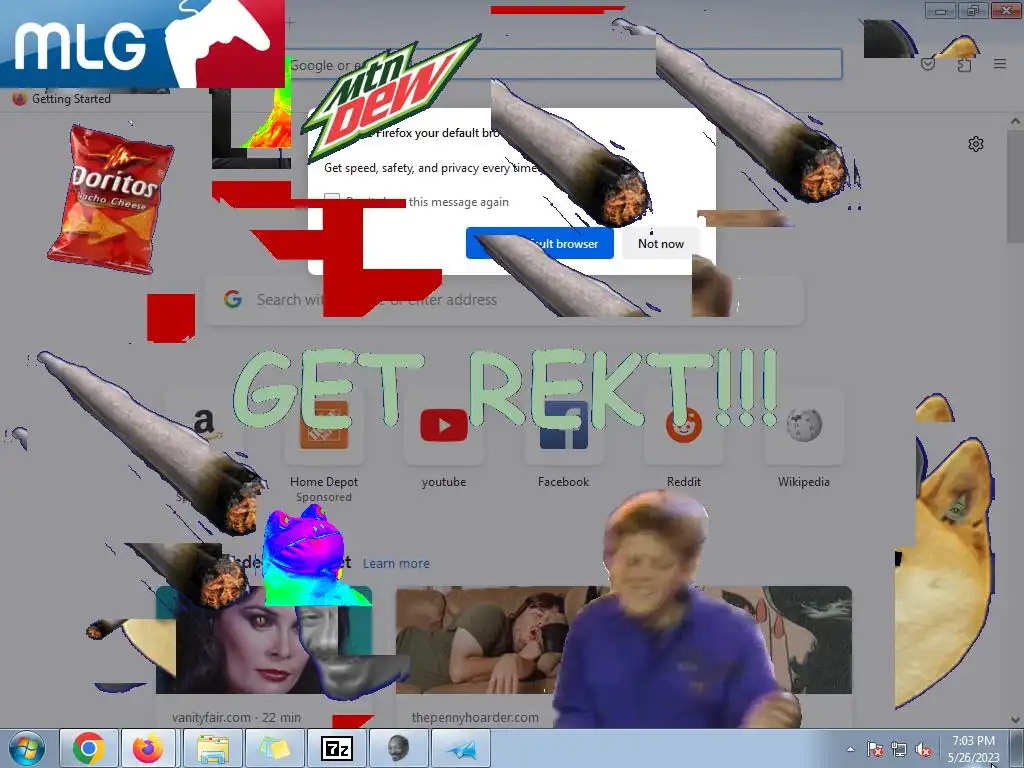Open Sticky Notes taskbar icon
The width and height of the screenshot is (1024, 768).
pos(274,748)
